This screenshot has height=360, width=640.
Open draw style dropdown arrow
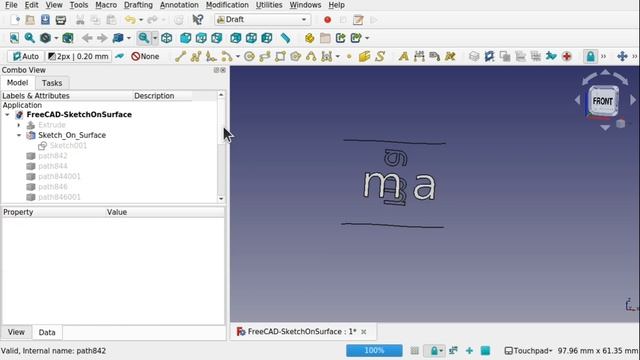(56, 38)
